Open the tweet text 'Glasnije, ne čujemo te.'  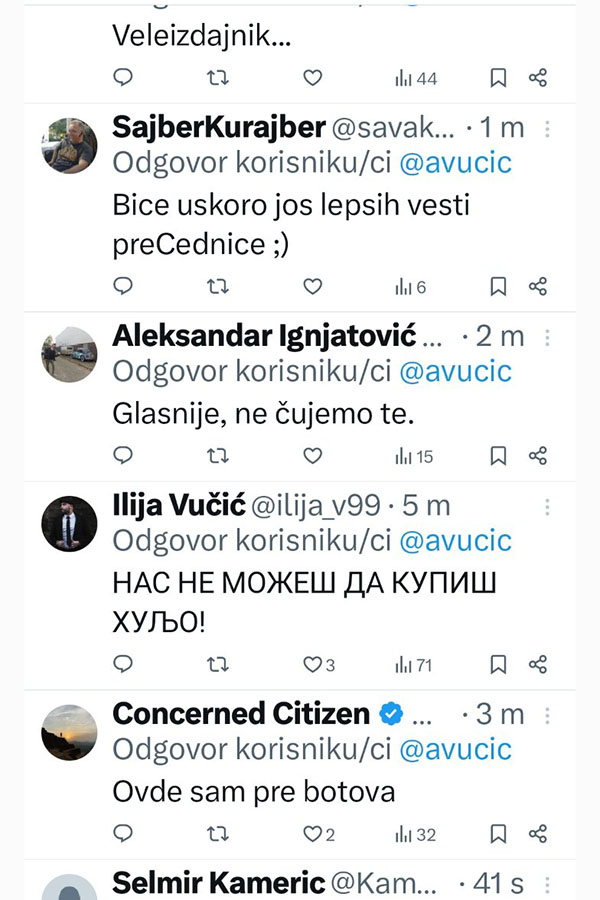(x=263, y=414)
